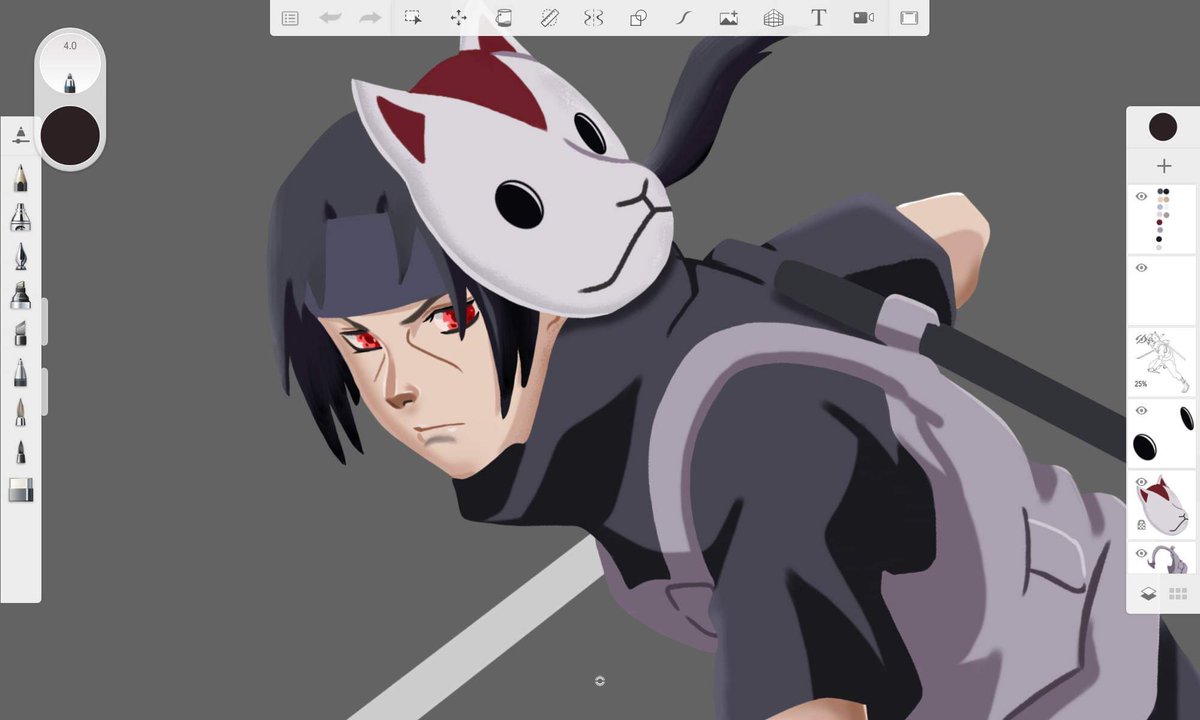
Task: Select the ink fountain pen brush
Action: [x=21, y=256]
